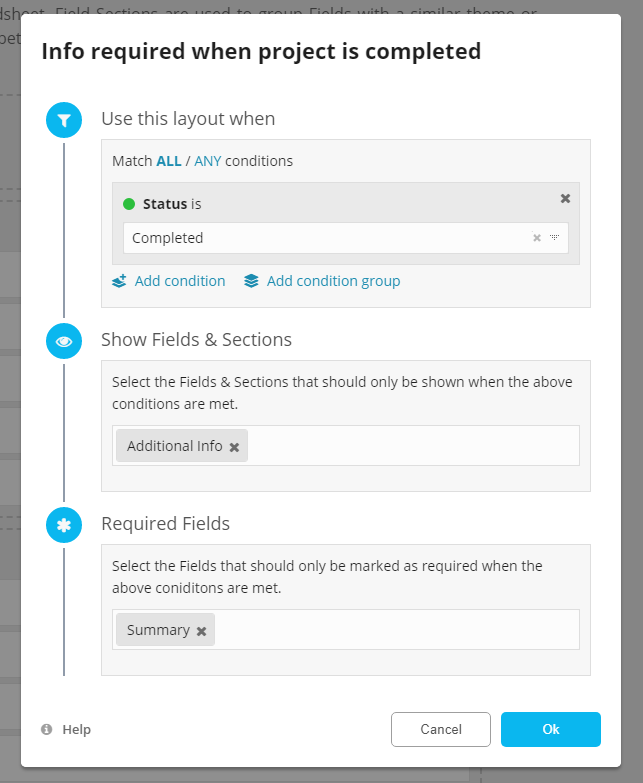The image size is (643, 783).
Task: Remove the Summary field tag
Action: [x=201, y=631]
